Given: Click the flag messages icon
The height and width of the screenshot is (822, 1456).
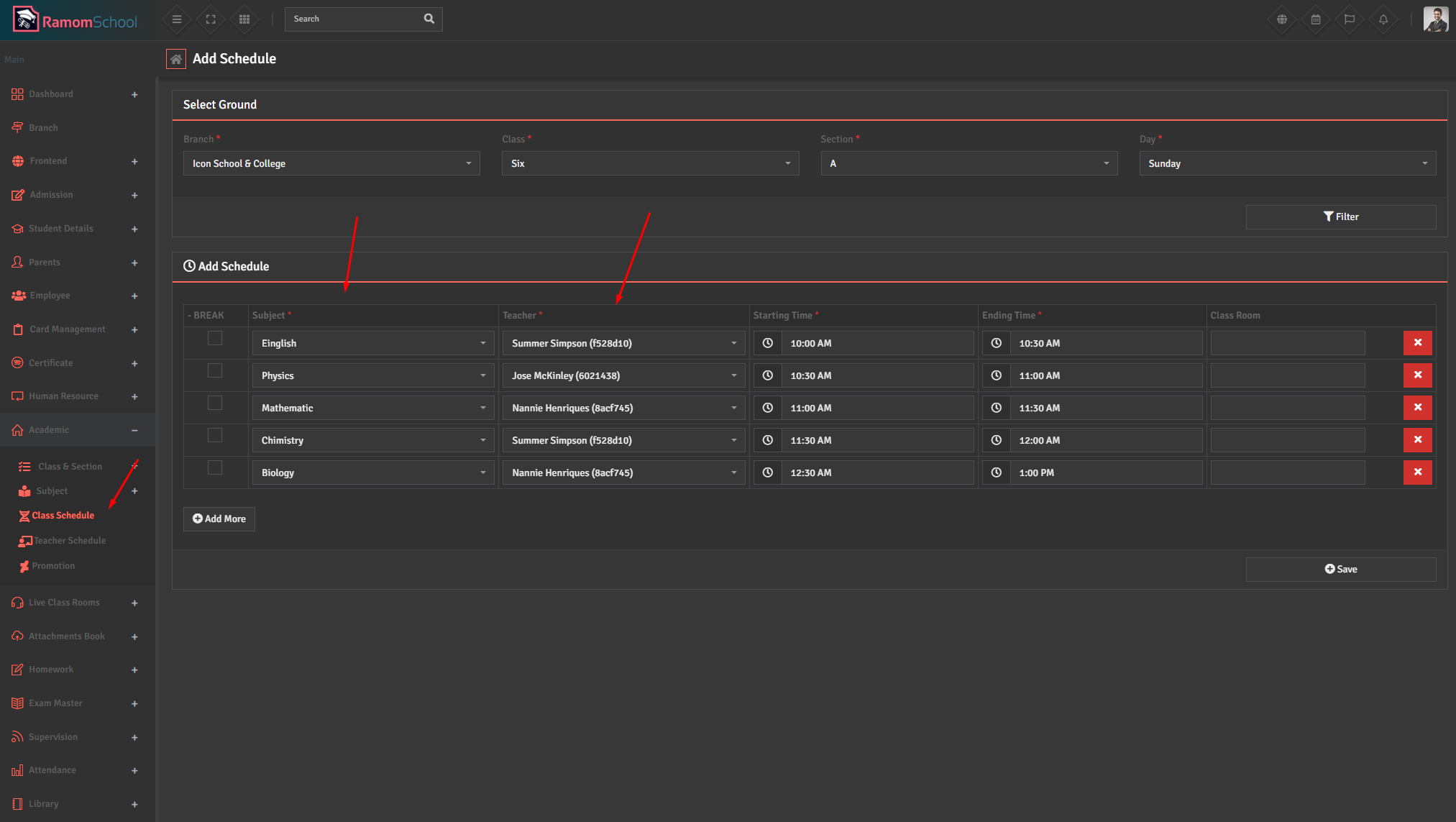Looking at the screenshot, I should (x=1350, y=19).
